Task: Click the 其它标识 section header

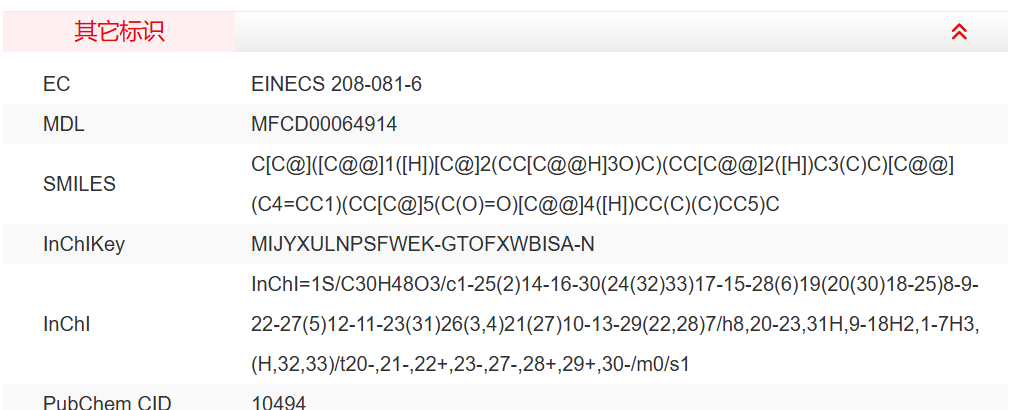Action: point(119,32)
